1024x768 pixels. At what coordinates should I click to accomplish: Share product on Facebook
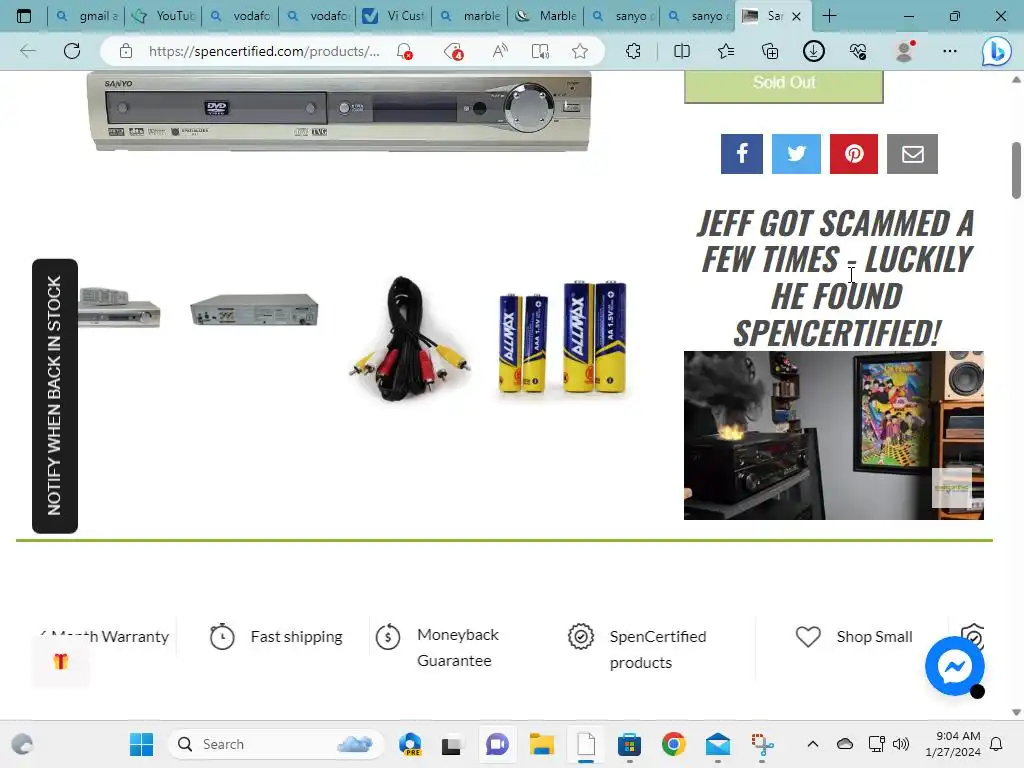pyautogui.click(x=741, y=154)
